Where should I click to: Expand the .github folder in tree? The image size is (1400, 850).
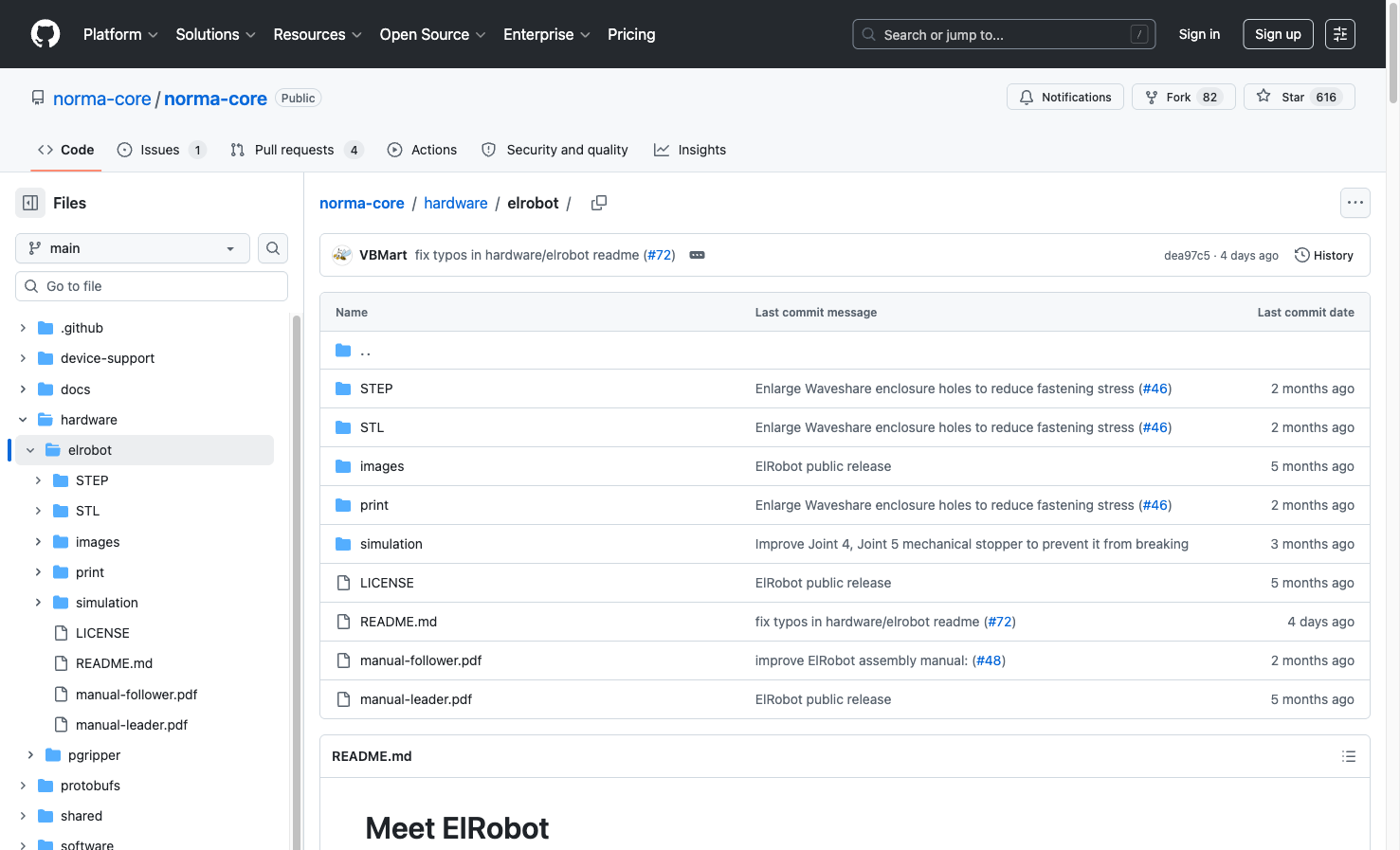click(23, 328)
